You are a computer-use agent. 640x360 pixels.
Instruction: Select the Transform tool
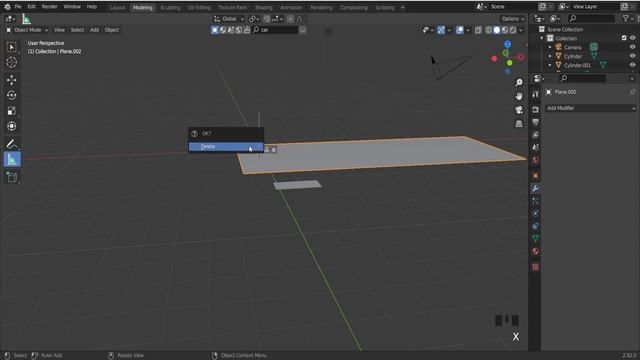[x=11, y=126]
